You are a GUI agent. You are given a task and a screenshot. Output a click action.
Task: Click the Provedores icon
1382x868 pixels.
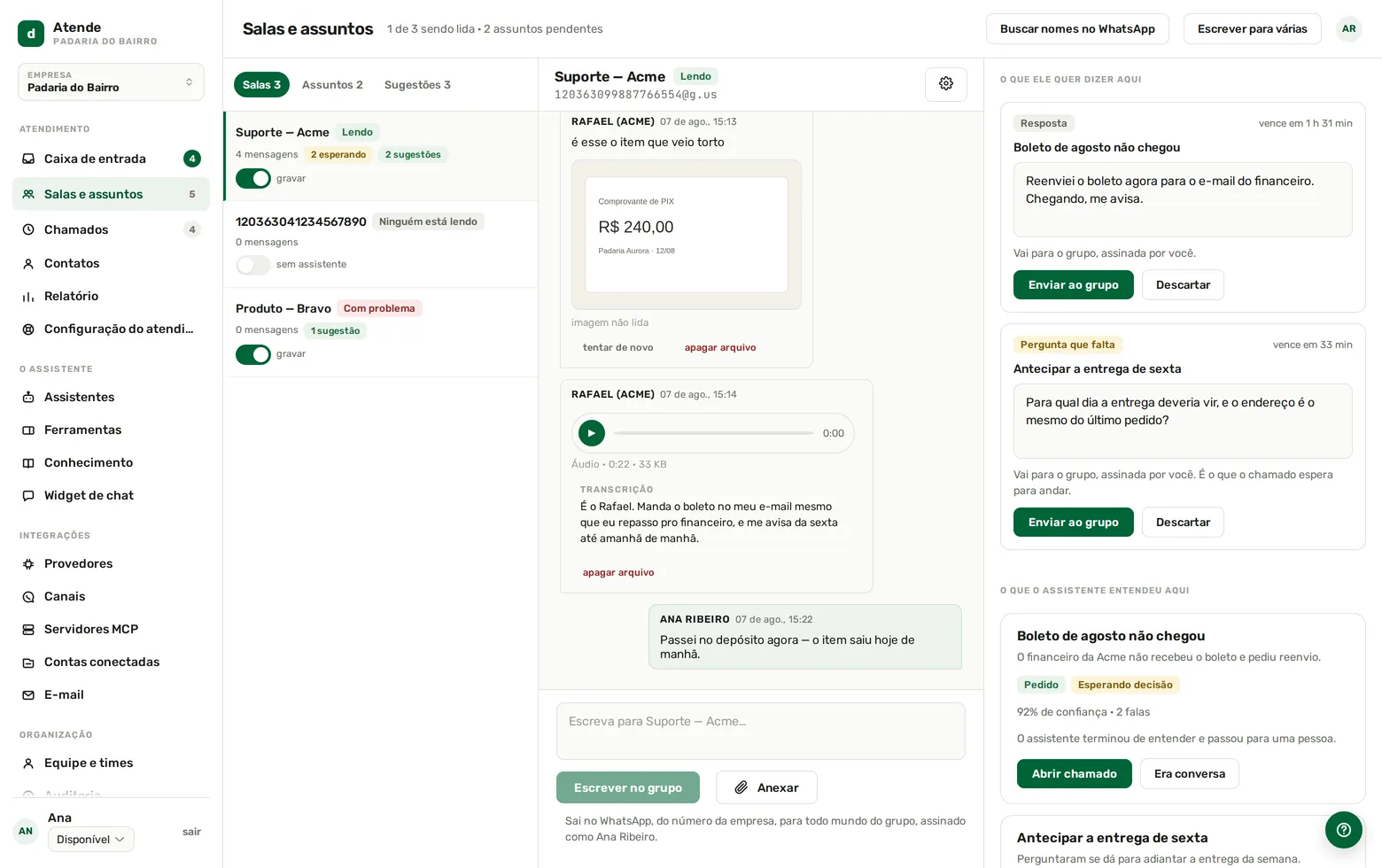(28, 563)
